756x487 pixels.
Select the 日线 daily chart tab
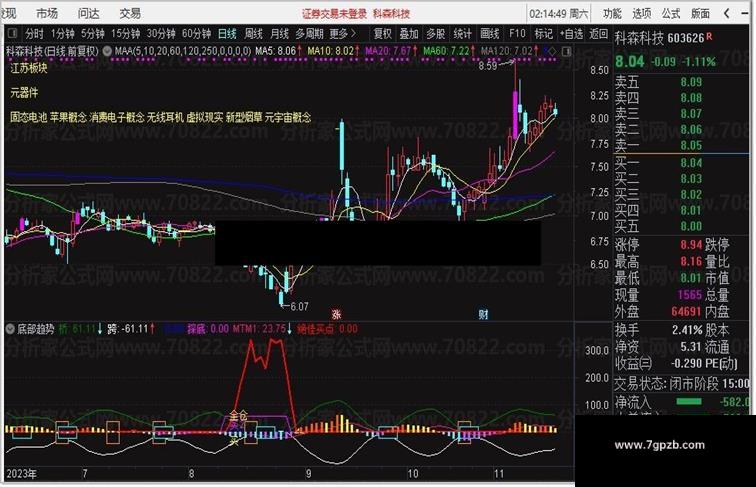227,34
